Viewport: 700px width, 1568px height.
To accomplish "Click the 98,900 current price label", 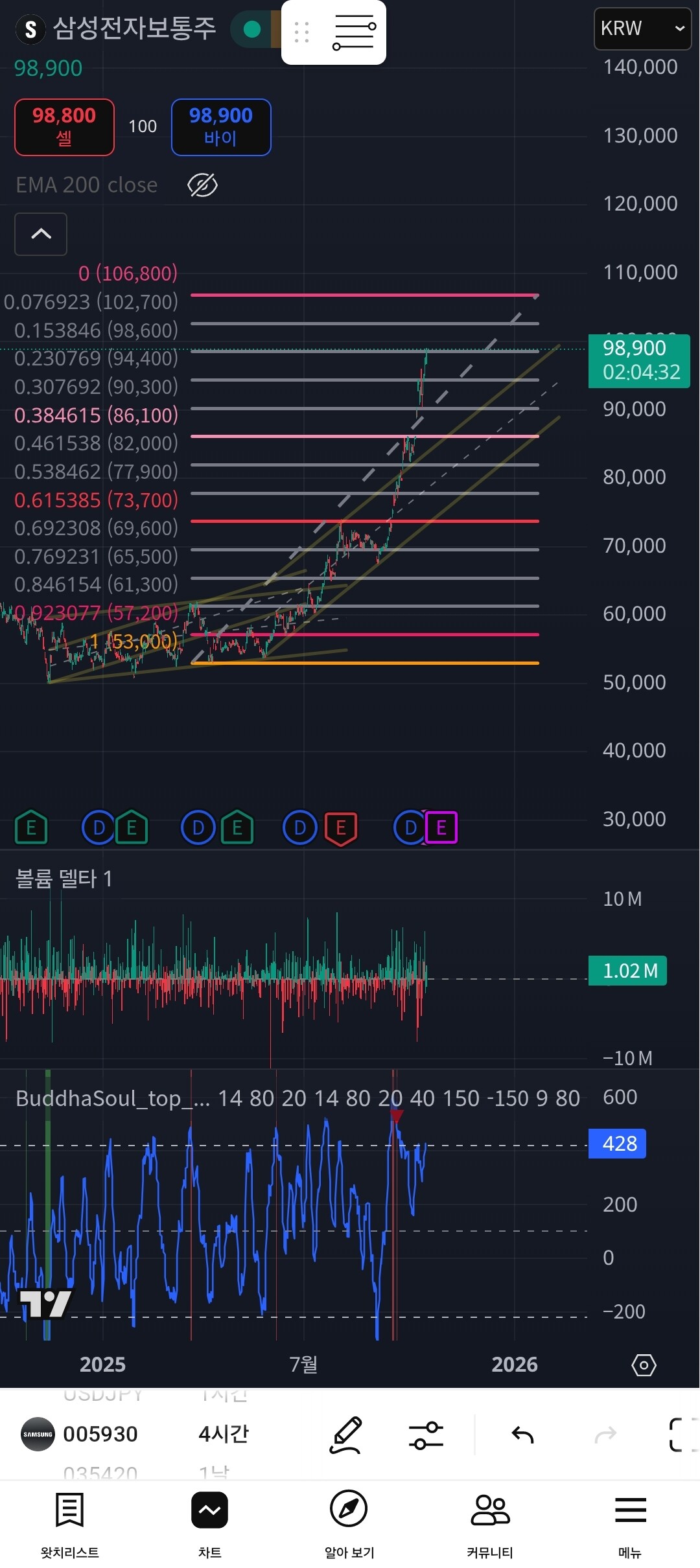I will point(639,360).
